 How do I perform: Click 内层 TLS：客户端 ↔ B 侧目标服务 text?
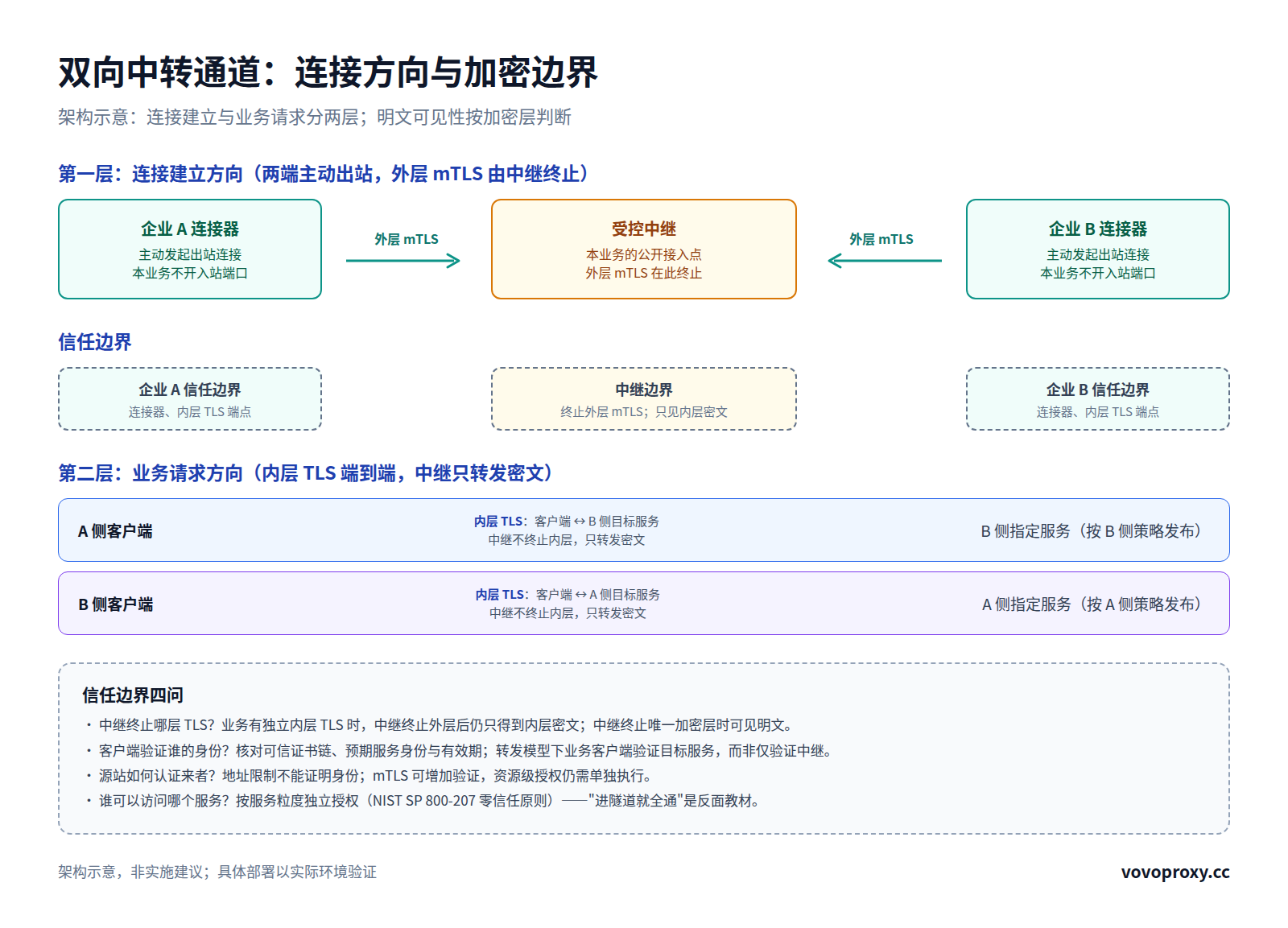coord(567,522)
